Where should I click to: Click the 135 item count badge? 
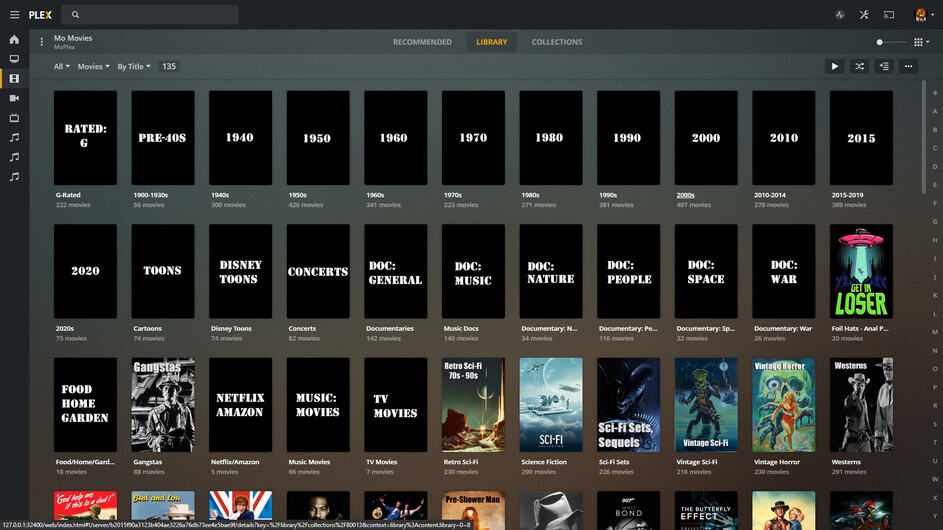(169, 67)
